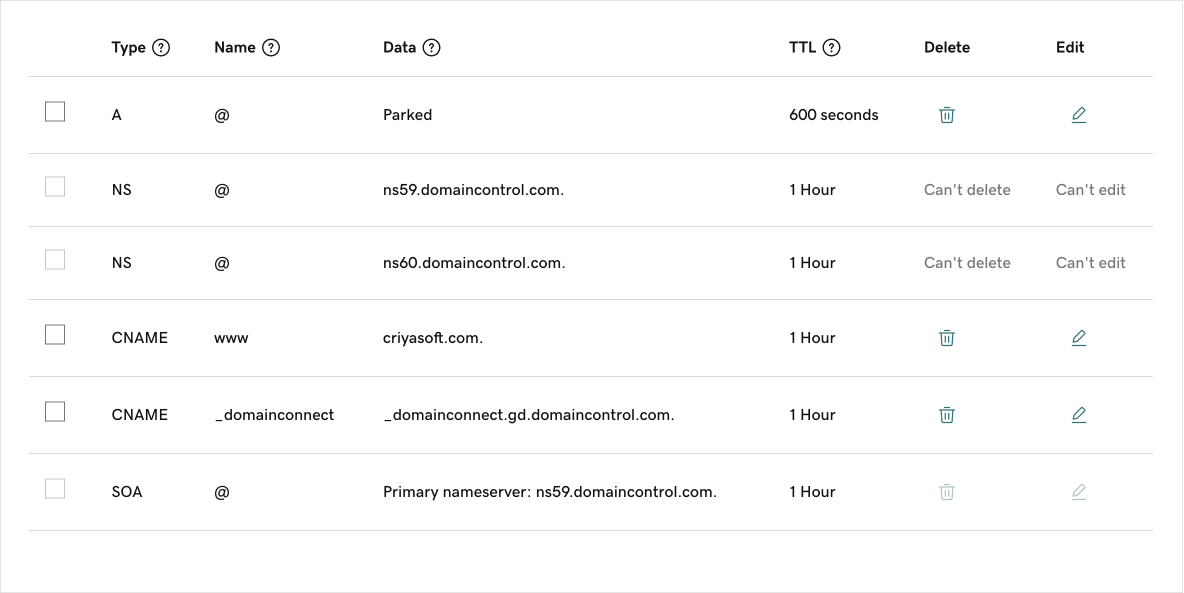Image resolution: width=1184 pixels, height=593 pixels.
Task: Click the SOA record pencil icon
Action: click(x=1079, y=492)
